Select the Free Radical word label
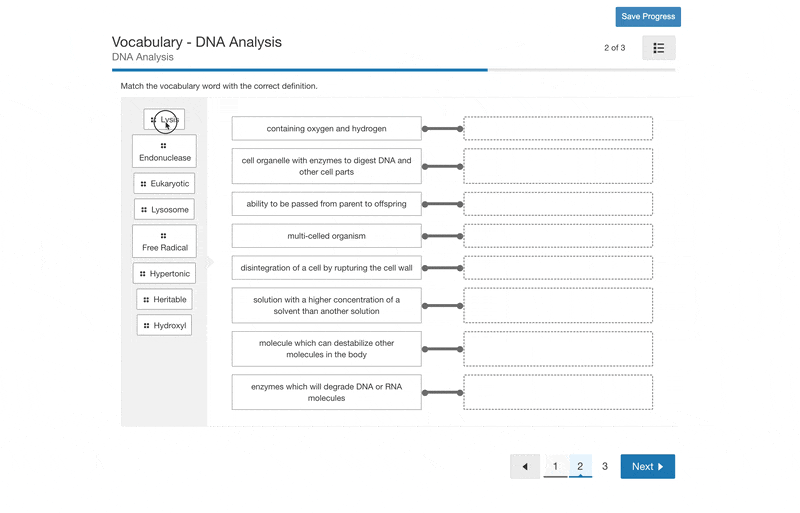This screenshot has height=513, width=800. pyautogui.click(x=165, y=248)
